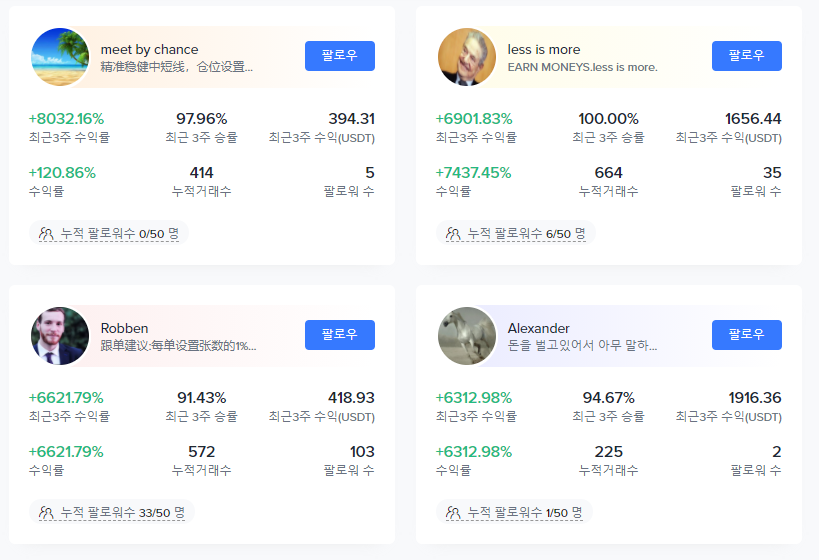Click the +6312.98% three-week return of Alexander

pos(474,398)
